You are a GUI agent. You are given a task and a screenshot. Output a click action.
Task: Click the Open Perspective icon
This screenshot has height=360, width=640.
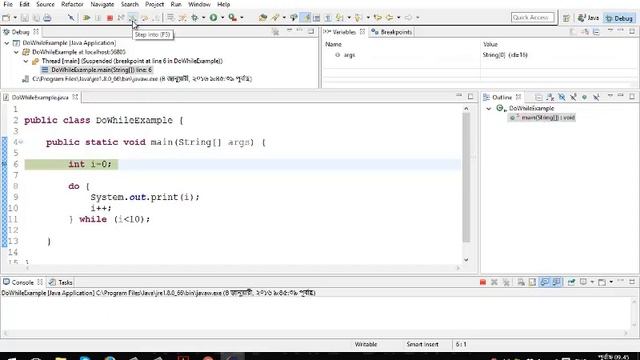pyautogui.click(x=566, y=18)
